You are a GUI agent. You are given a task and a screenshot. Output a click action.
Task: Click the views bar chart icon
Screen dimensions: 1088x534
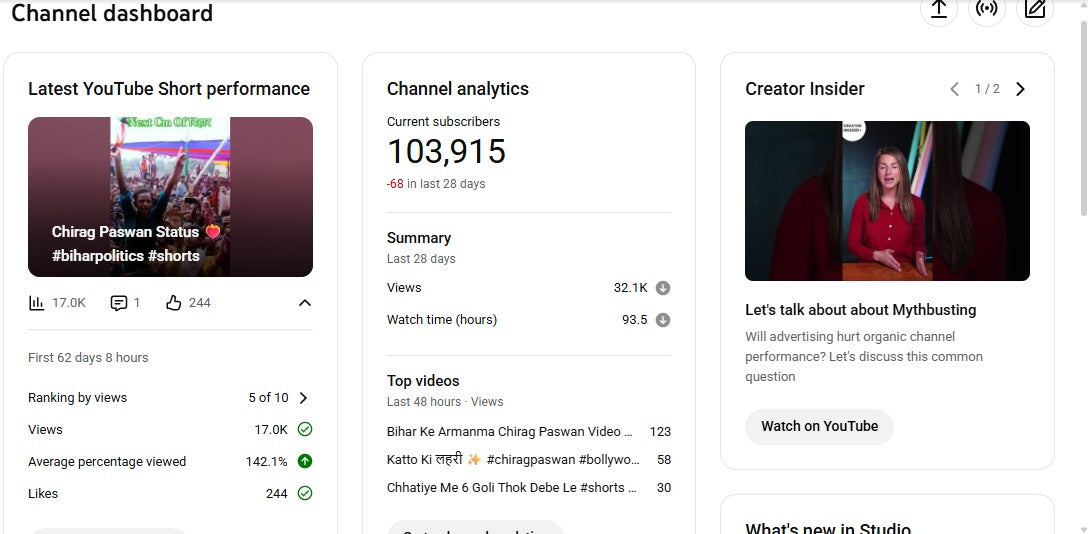tap(37, 303)
